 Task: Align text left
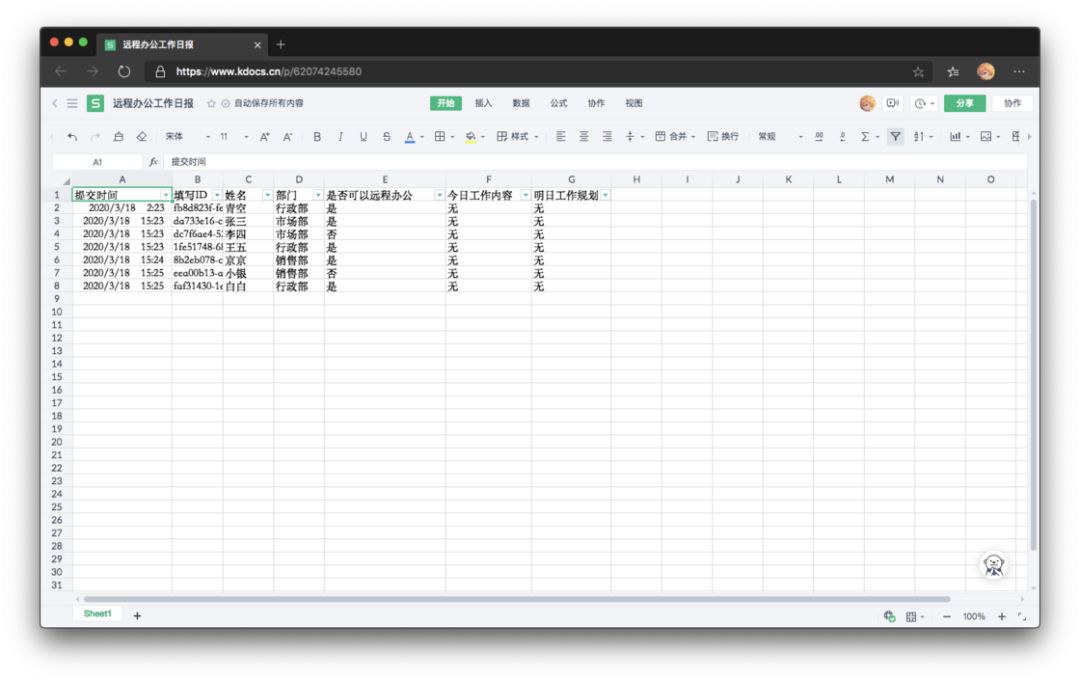click(561, 136)
